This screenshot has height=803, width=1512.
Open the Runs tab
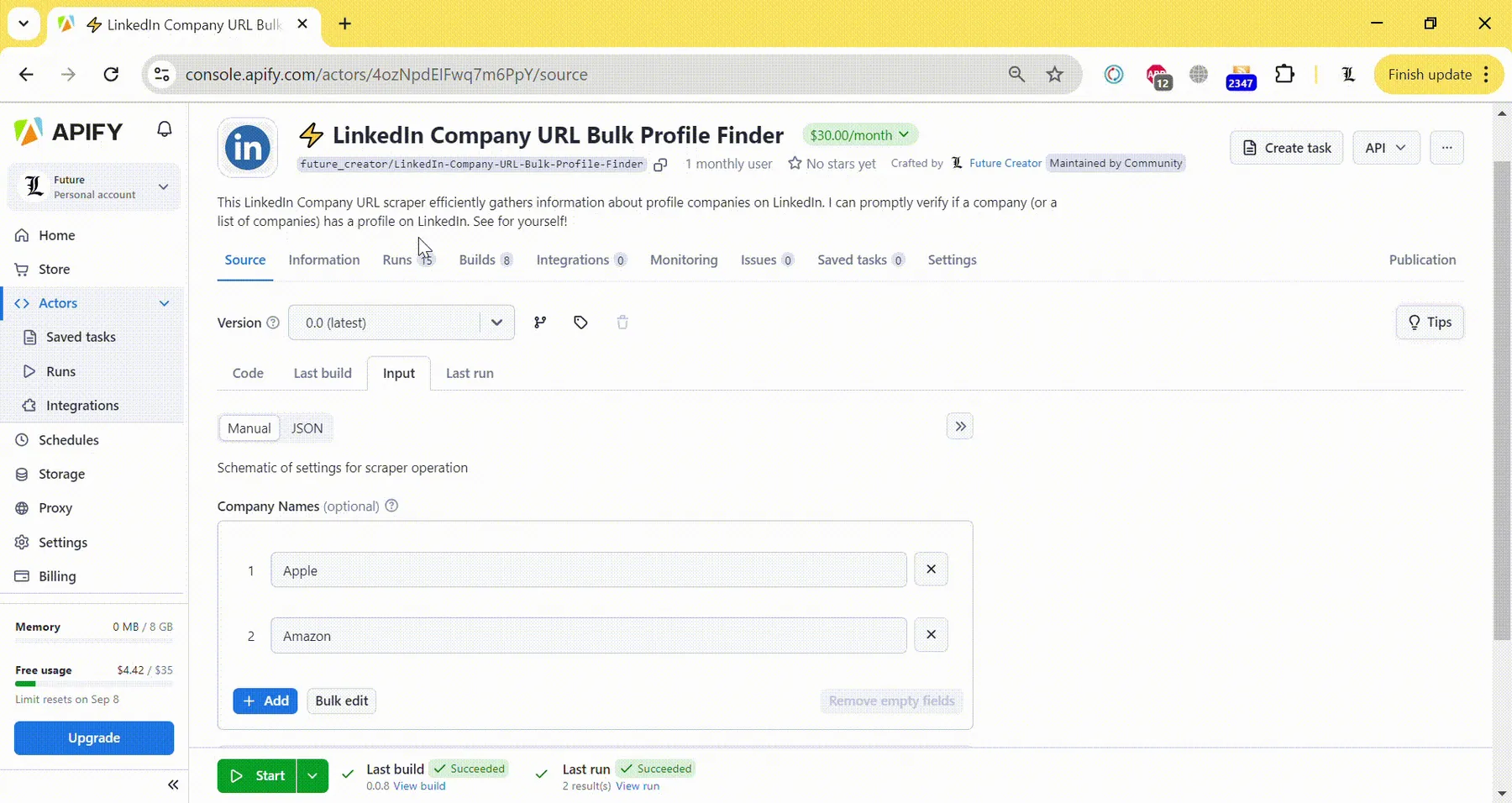click(407, 260)
